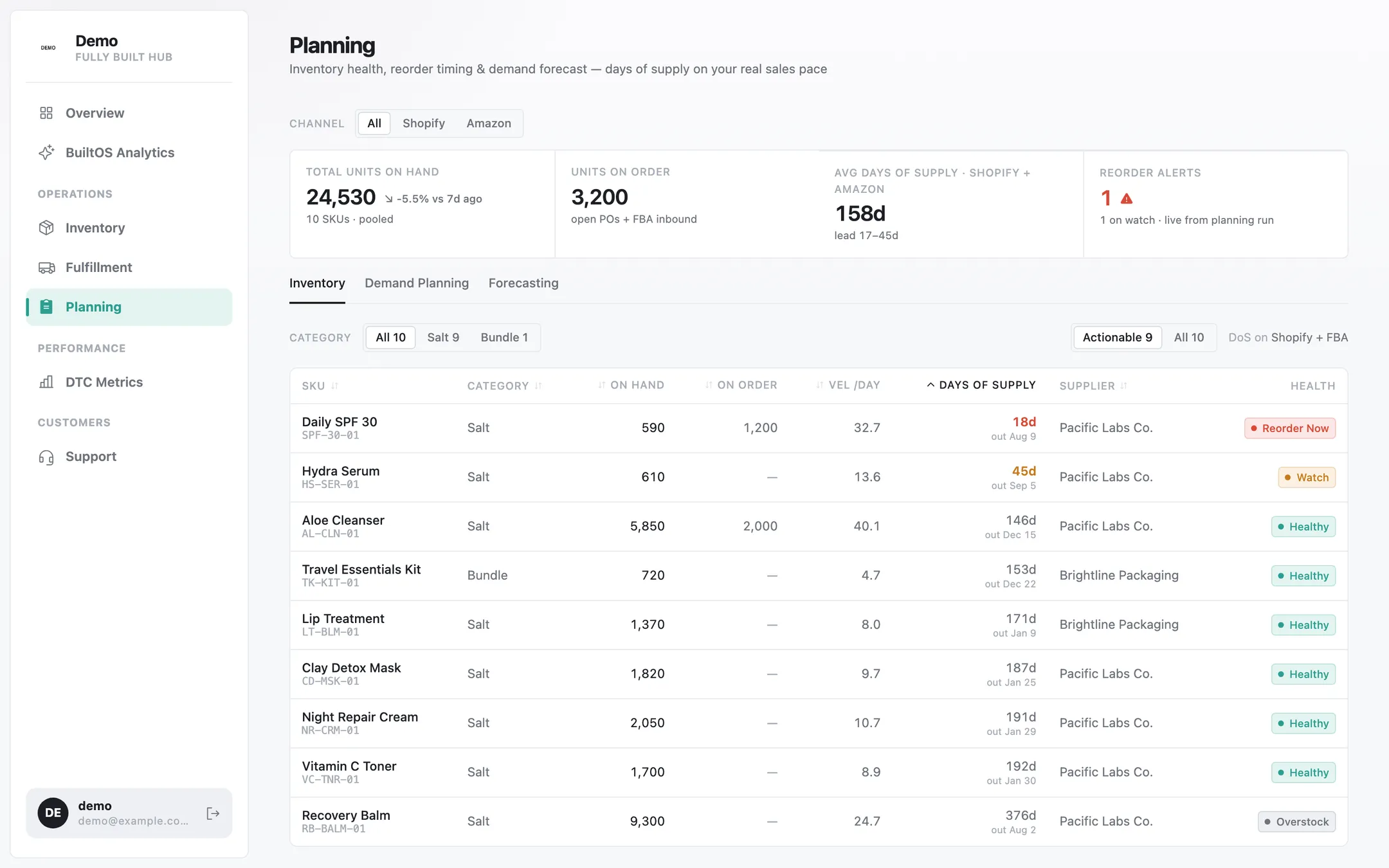Click the Clay Detox Mask row name
The width and height of the screenshot is (1389, 868).
351,668
